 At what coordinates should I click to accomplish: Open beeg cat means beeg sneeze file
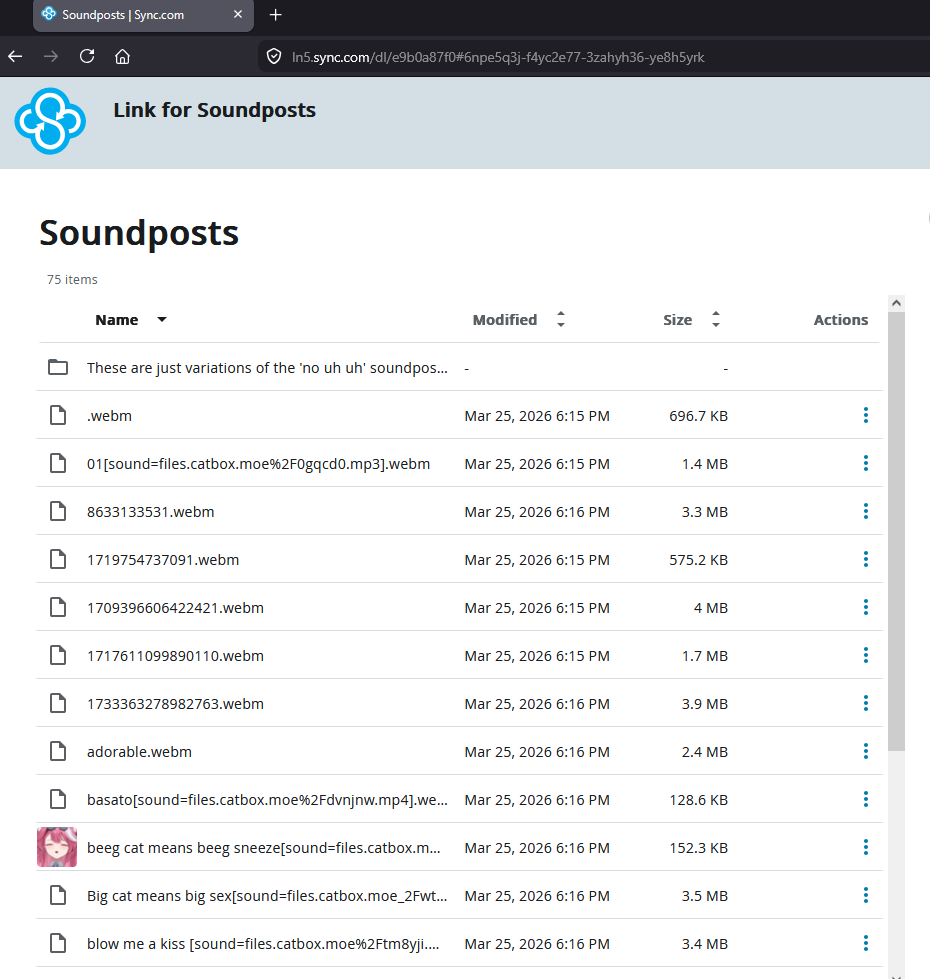[x=263, y=849]
